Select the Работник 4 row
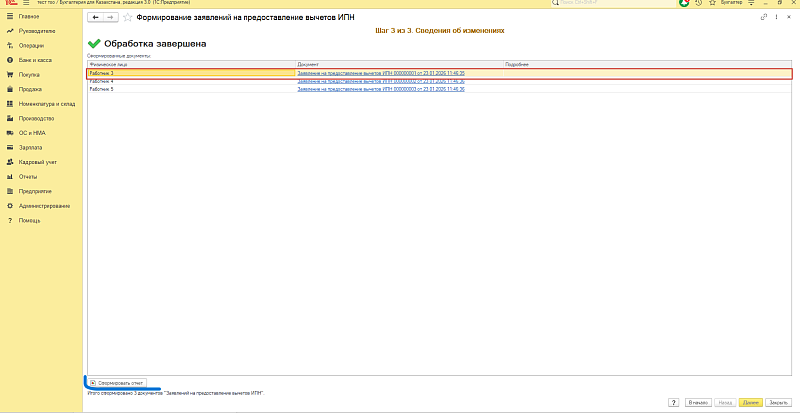 (150, 81)
